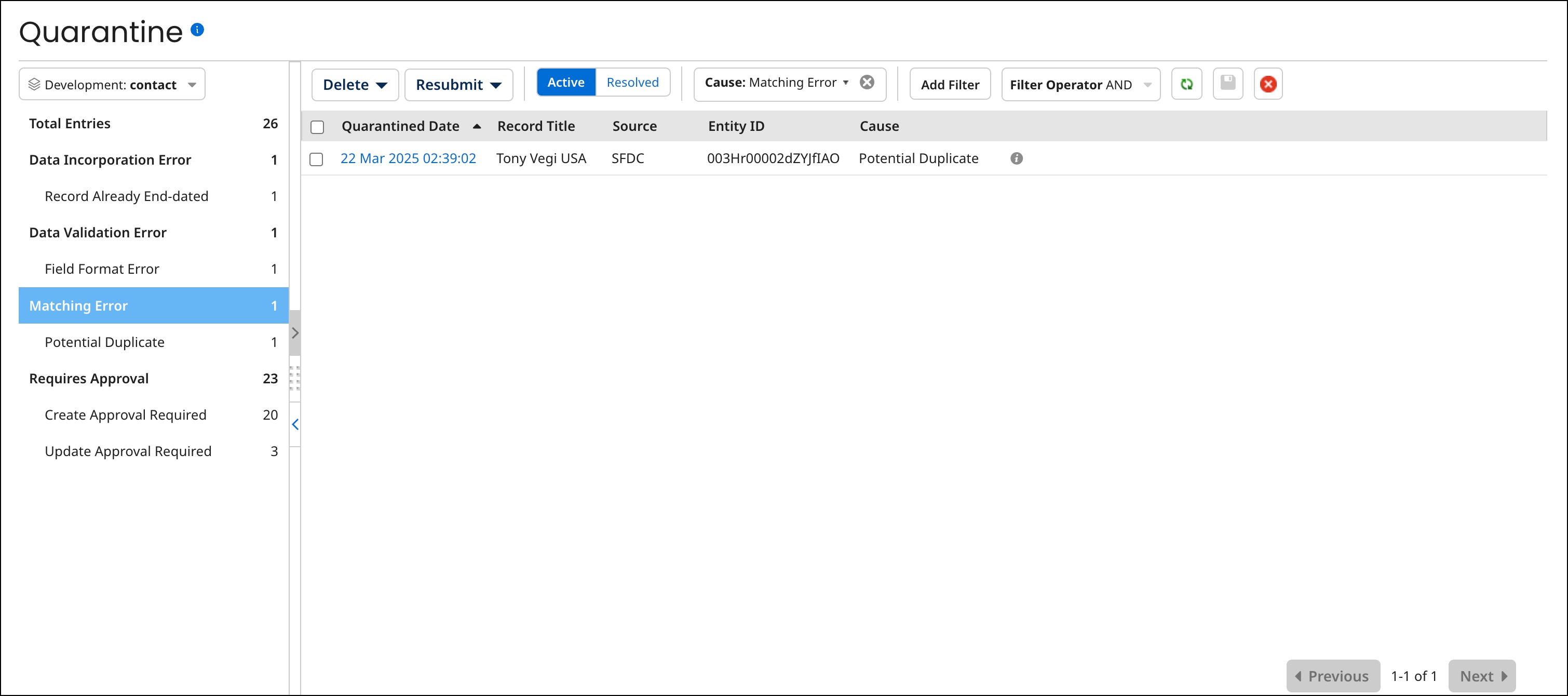The image size is (1568, 696).
Task: Check the select-all checkbox in the table header
Action: point(317,126)
